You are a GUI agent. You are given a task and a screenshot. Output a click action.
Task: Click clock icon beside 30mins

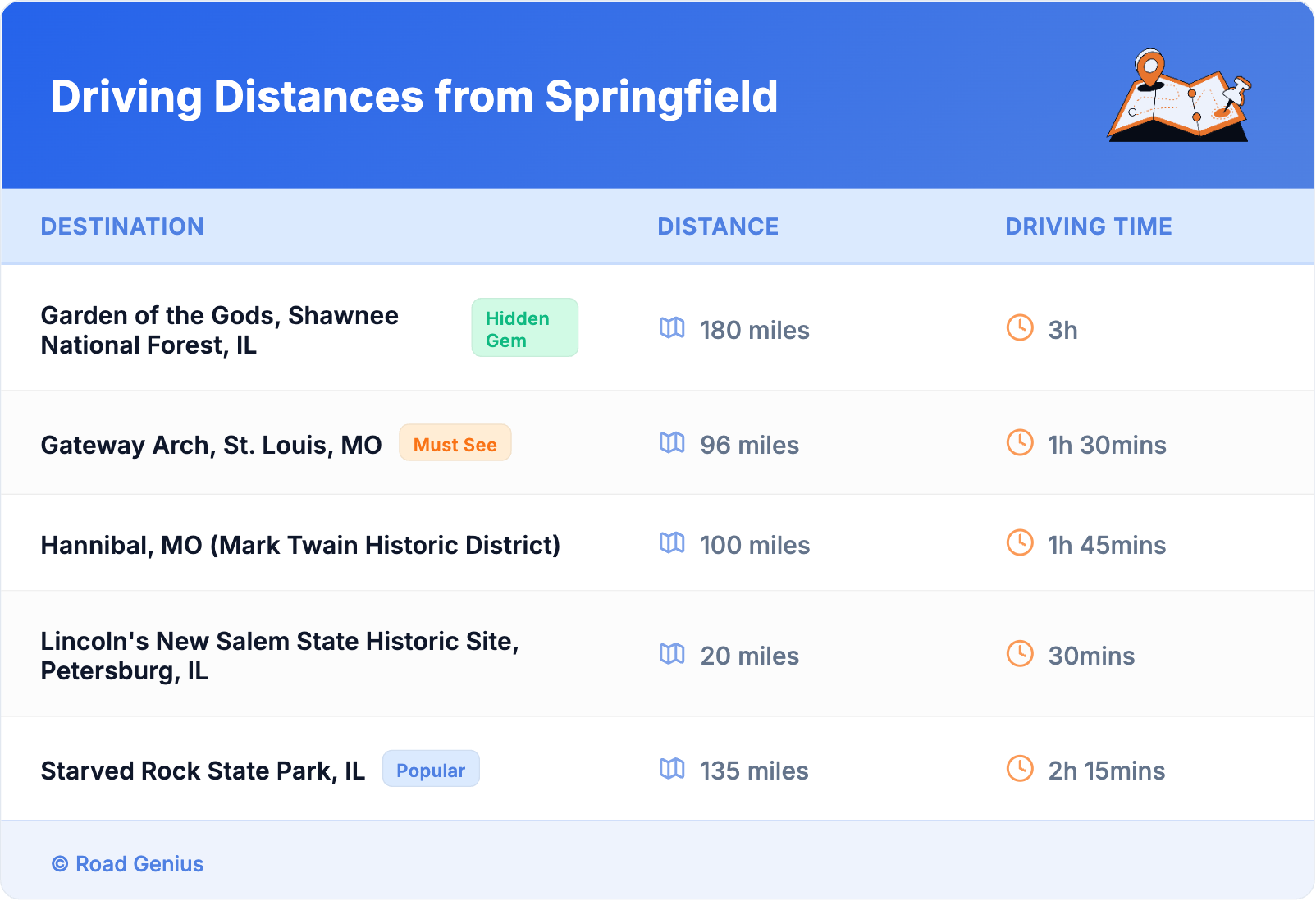click(x=1020, y=654)
